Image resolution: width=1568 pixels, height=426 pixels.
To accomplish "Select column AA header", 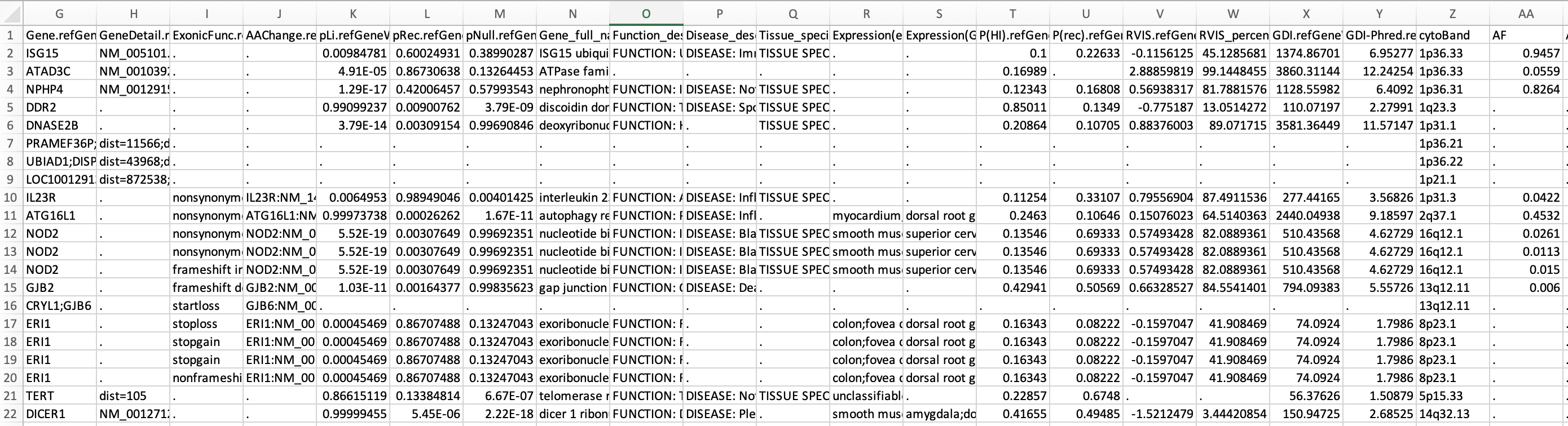I will point(1526,14).
